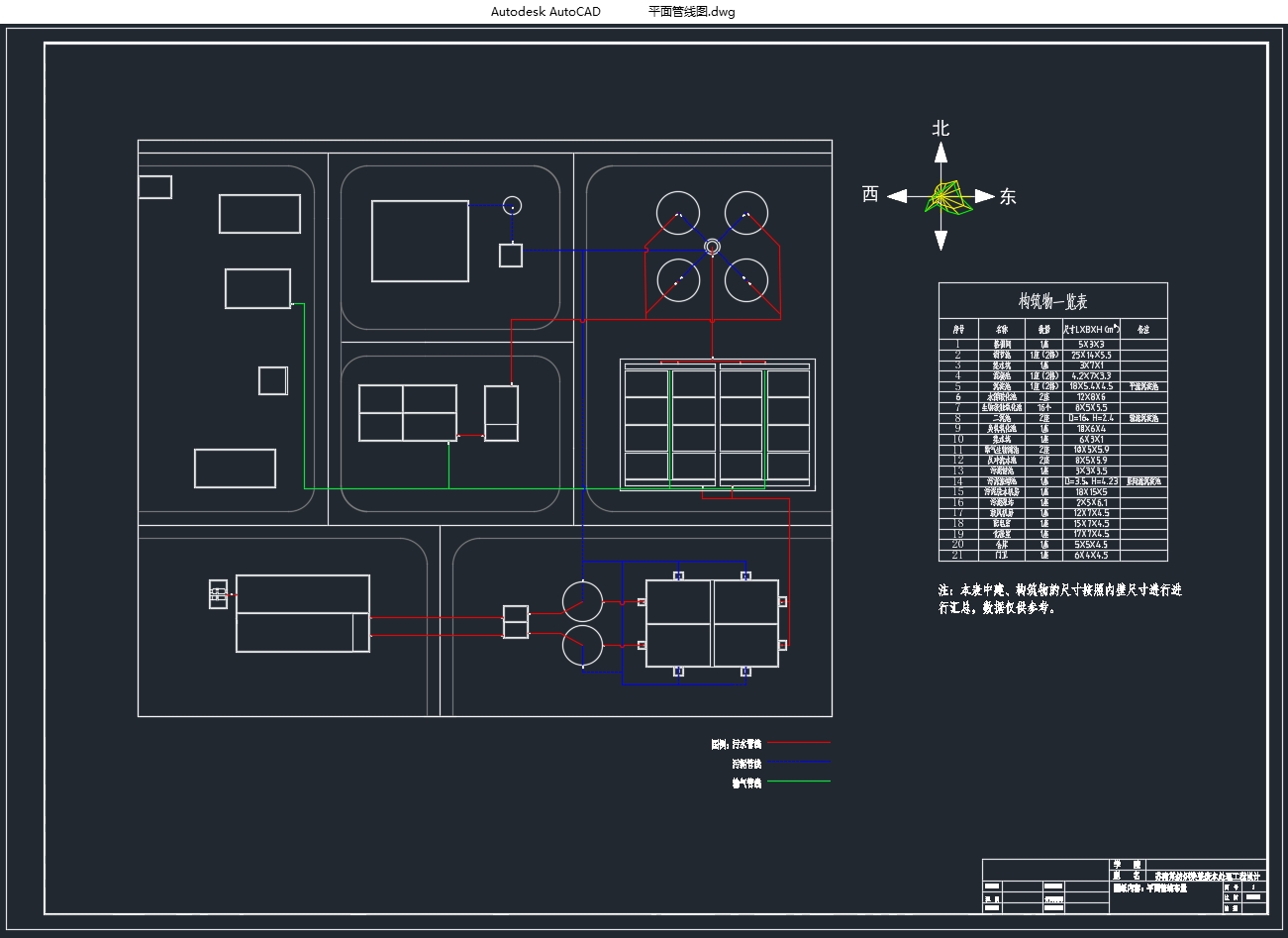The width and height of the screenshot is (1288, 938).
Task: Select the small circle right of large square building
Action: coord(511,206)
